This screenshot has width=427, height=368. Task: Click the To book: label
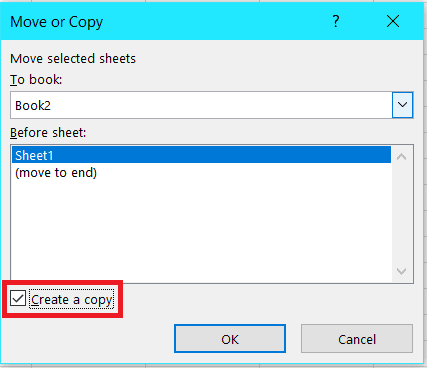pos(36,80)
